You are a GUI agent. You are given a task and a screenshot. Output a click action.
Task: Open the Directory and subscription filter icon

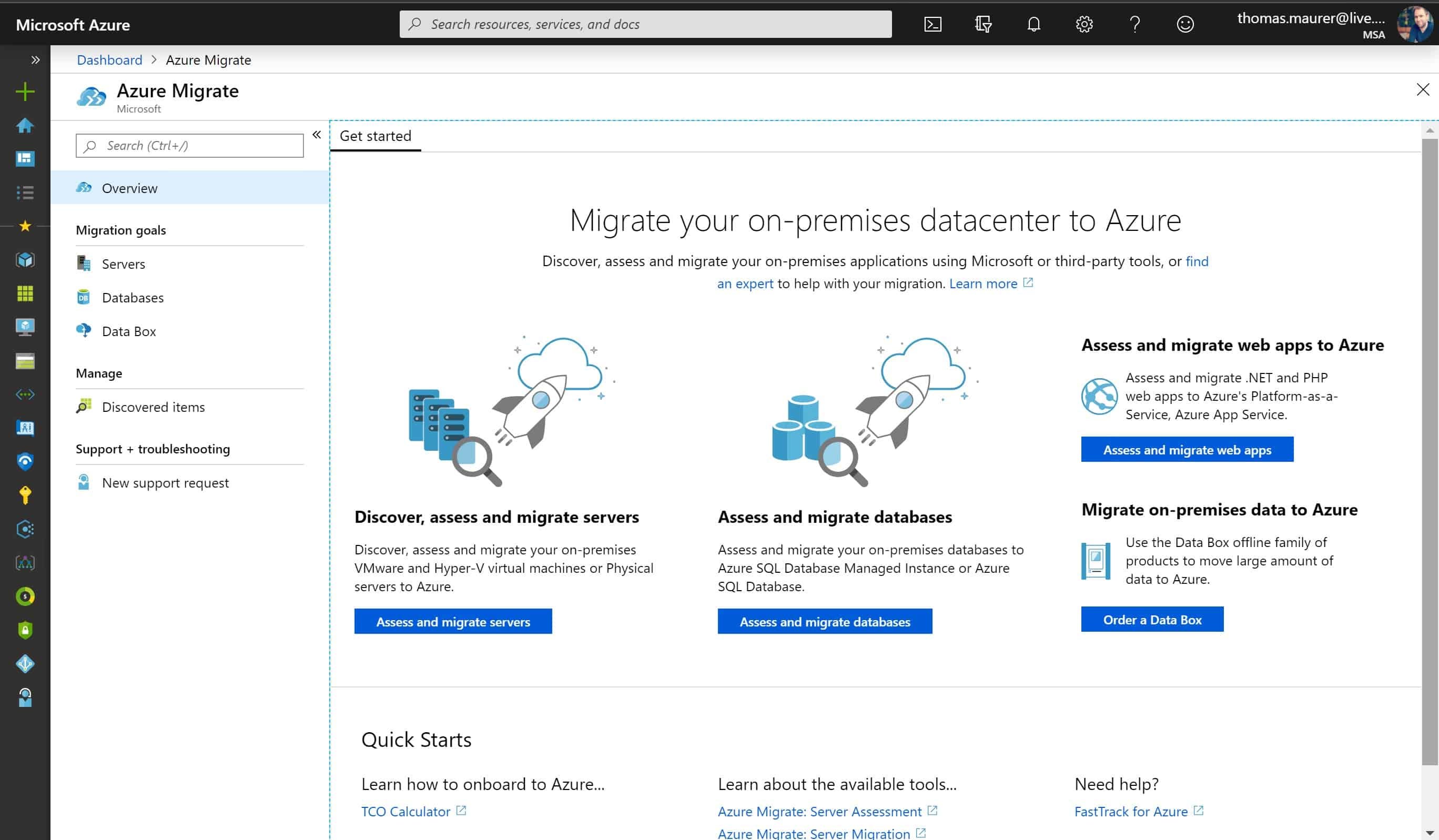(984, 24)
